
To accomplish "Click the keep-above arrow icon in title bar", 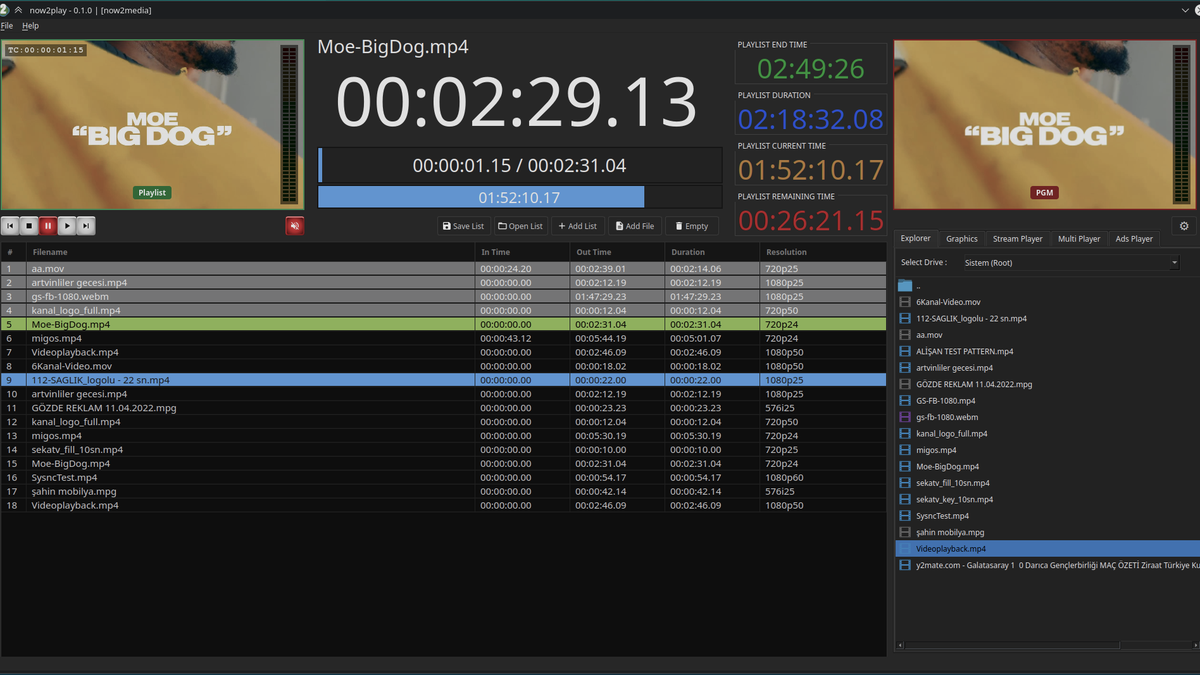I will 18,9.
